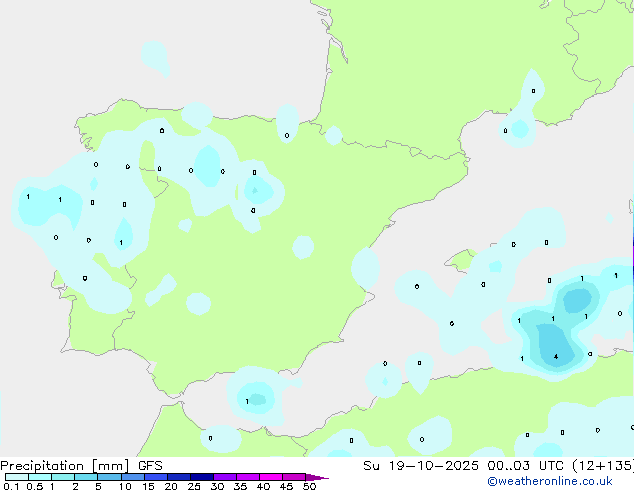The width and height of the screenshot is (634, 490).
Task: Click the 0.5–1 mm legend swatch
Action: pos(40,477)
